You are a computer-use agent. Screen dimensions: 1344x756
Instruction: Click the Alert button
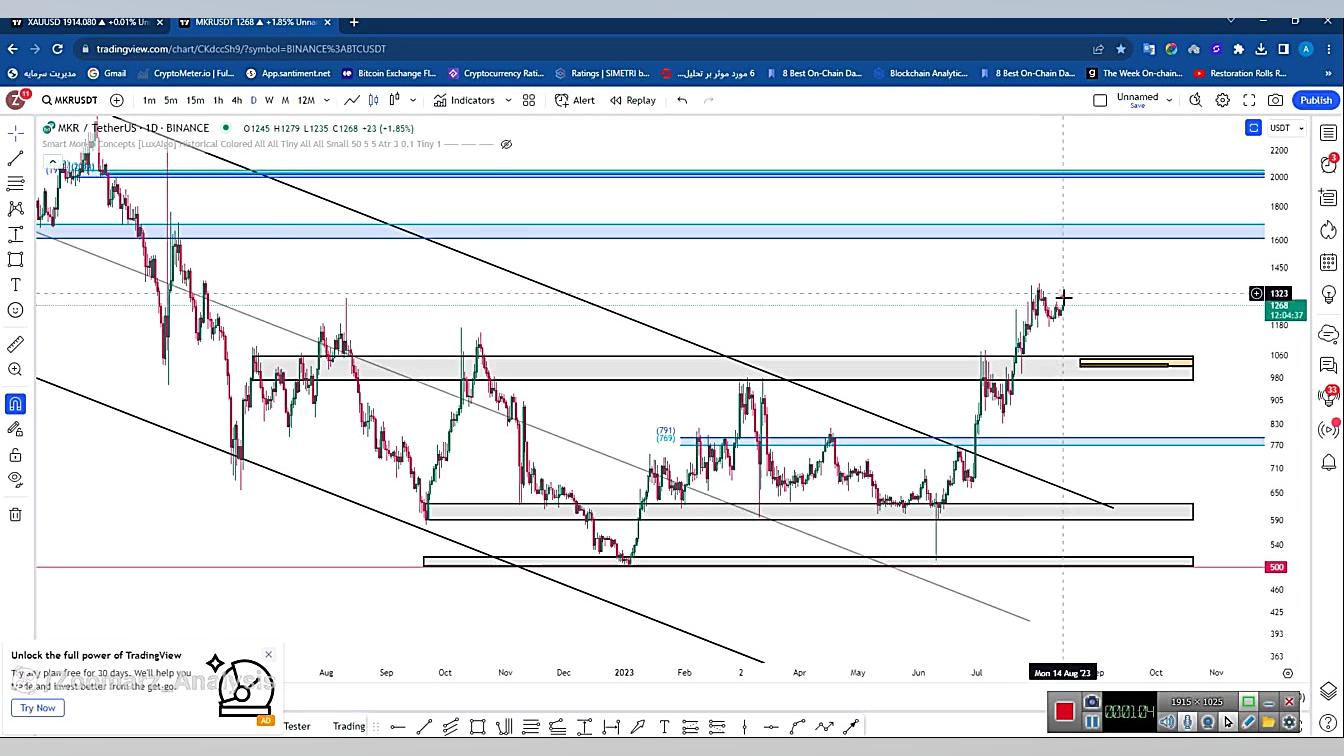point(576,100)
